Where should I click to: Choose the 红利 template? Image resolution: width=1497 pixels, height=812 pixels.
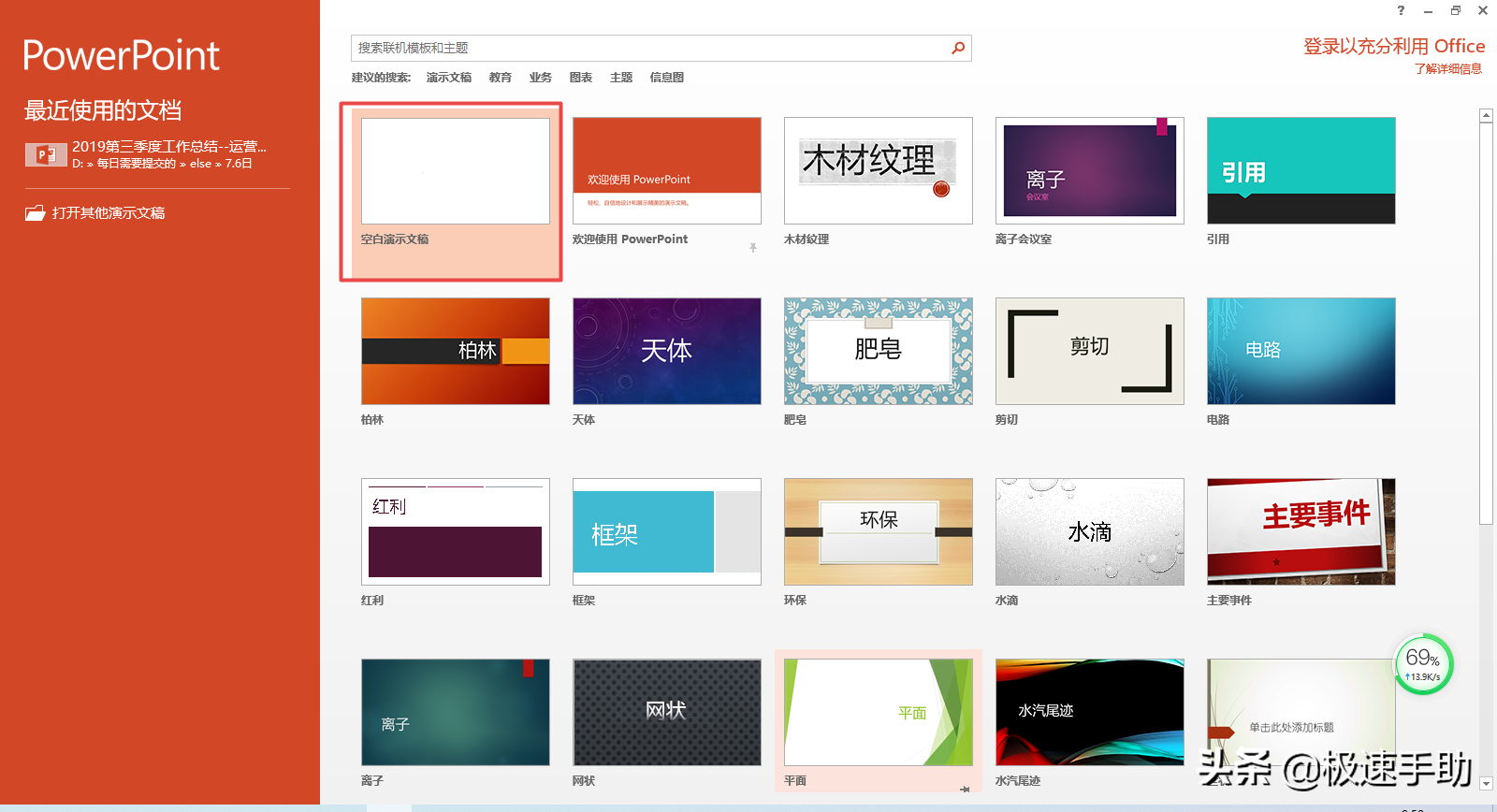(x=456, y=532)
